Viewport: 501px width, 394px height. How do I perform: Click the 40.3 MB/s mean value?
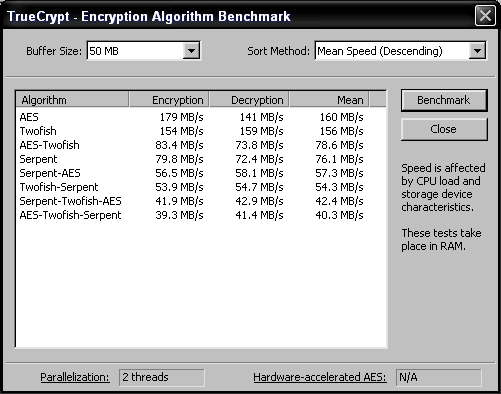(339, 215)
